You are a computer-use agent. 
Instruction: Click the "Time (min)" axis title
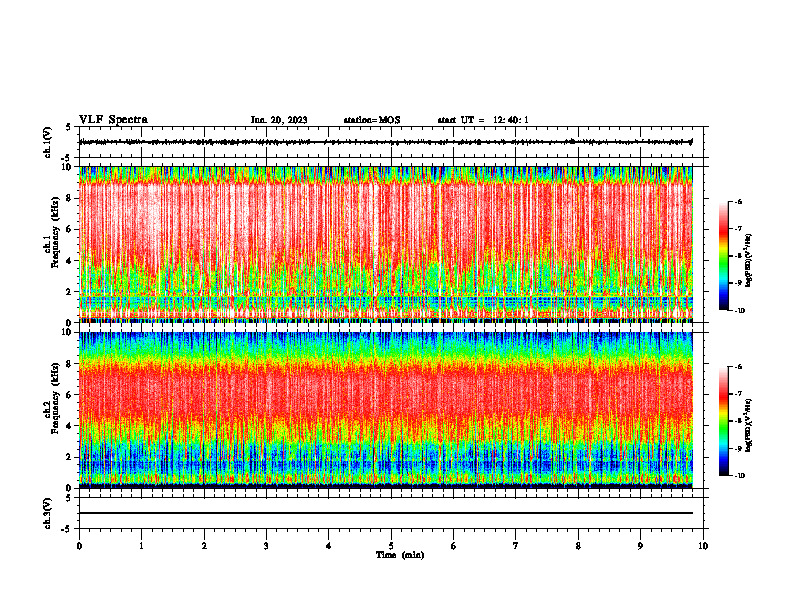click(x=400, y=555)
